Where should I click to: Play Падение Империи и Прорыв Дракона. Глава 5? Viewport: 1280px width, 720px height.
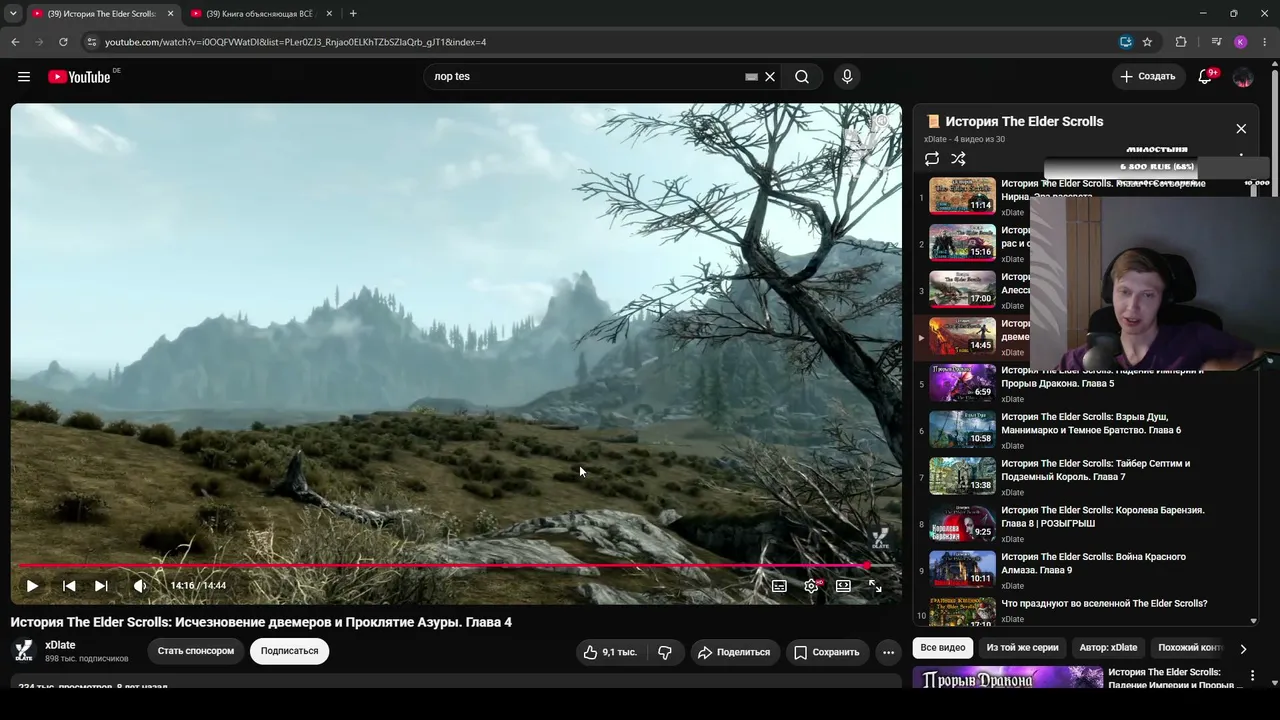point(1085,383)
